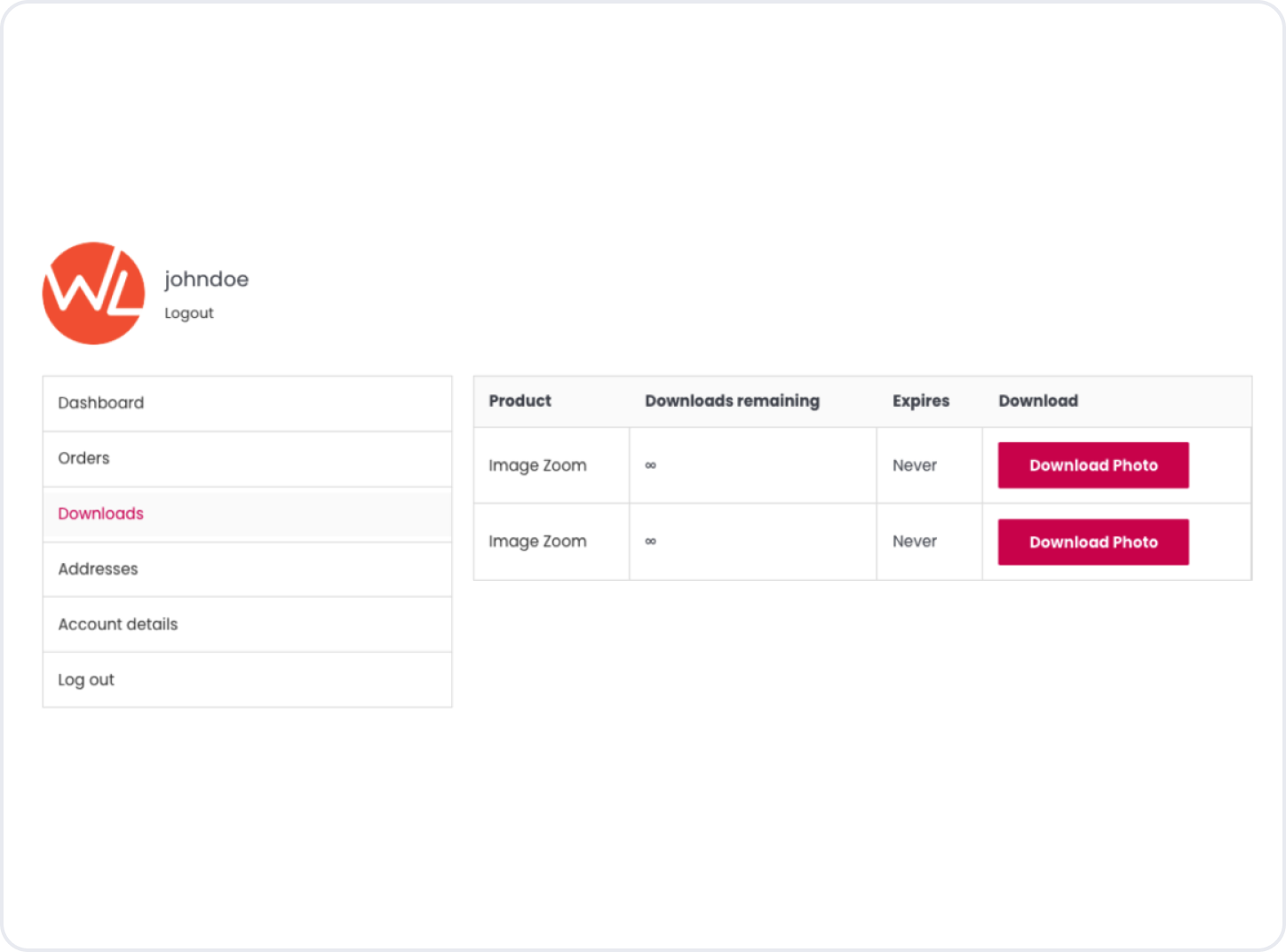Click the second row's Never expiry cell
This screenshot has width=1286, height=952.
click(915, 542)
